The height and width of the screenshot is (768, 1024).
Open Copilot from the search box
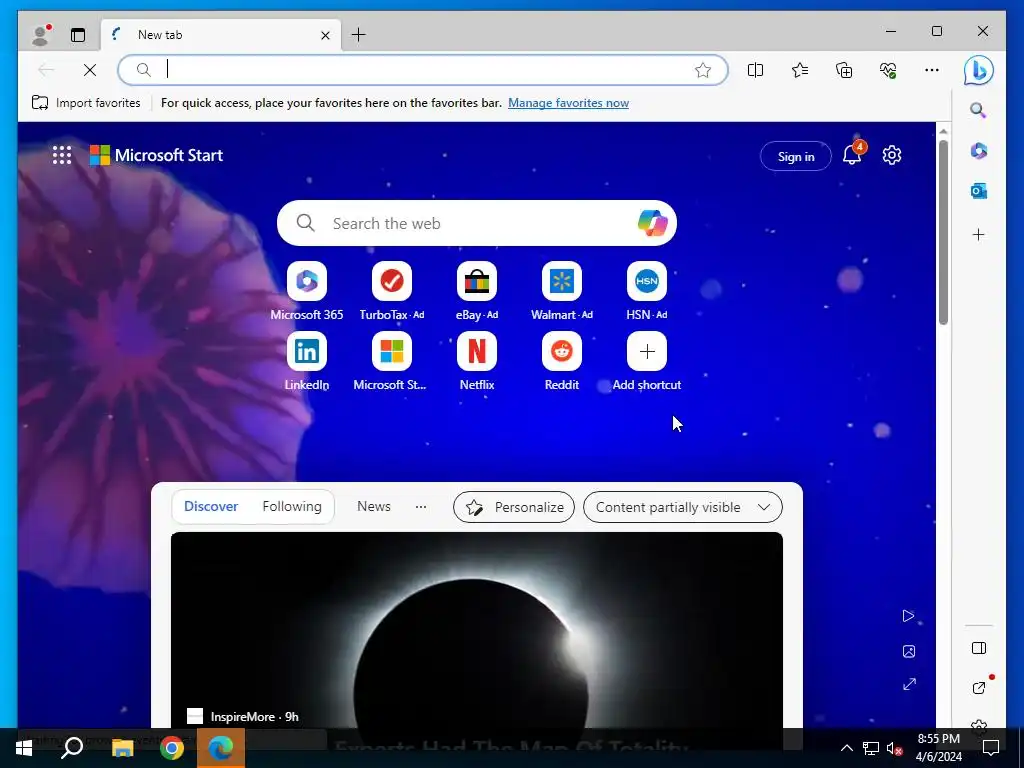pos(653,223)
